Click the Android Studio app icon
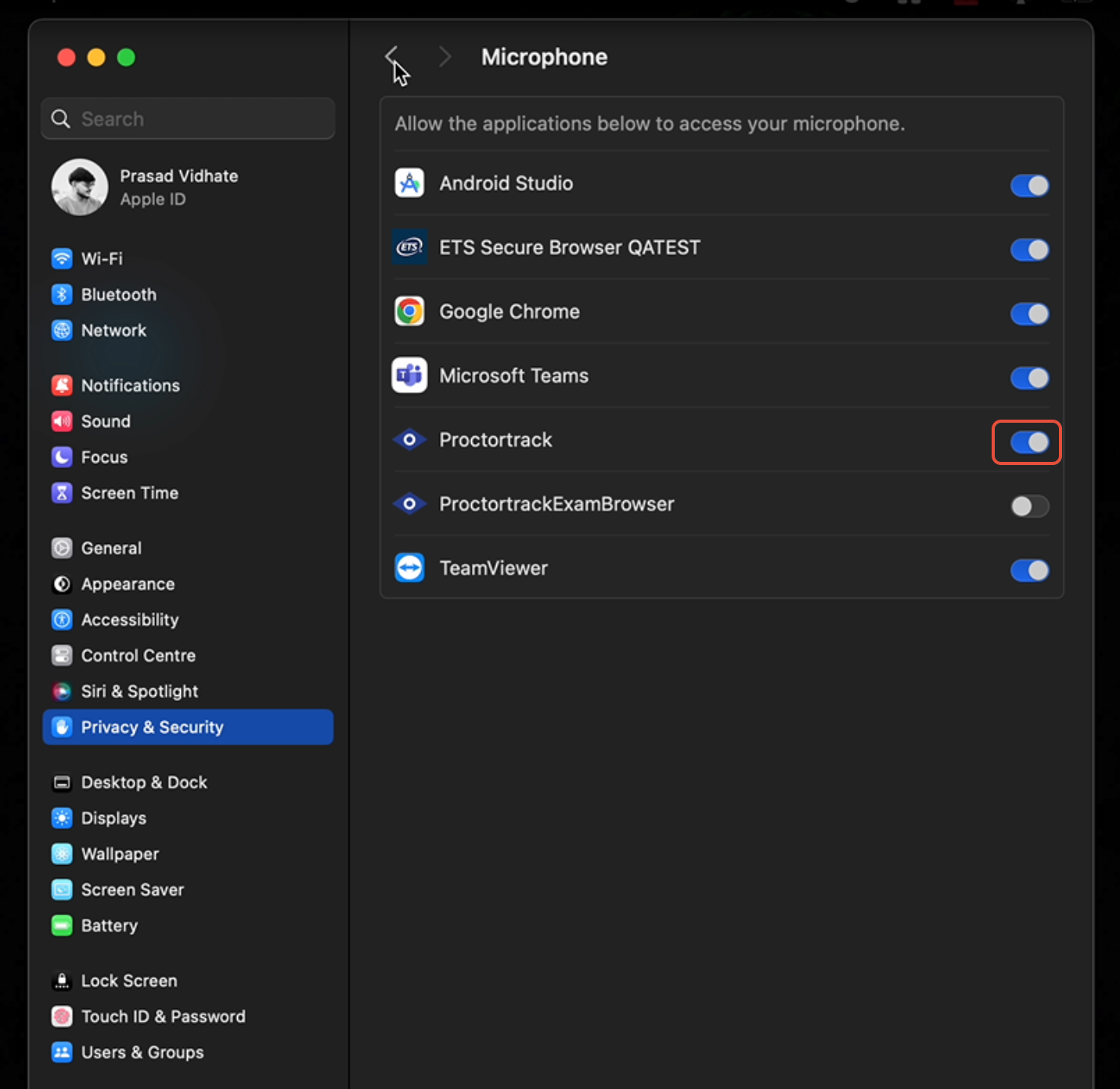Screen dimensions: 1120x1089 tap(409, 183)
